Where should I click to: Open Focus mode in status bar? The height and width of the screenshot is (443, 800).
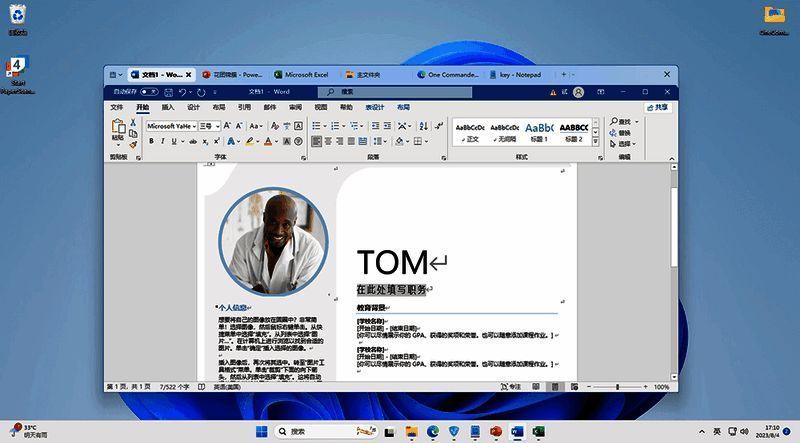pyautogui.click(x=511, y=387)
